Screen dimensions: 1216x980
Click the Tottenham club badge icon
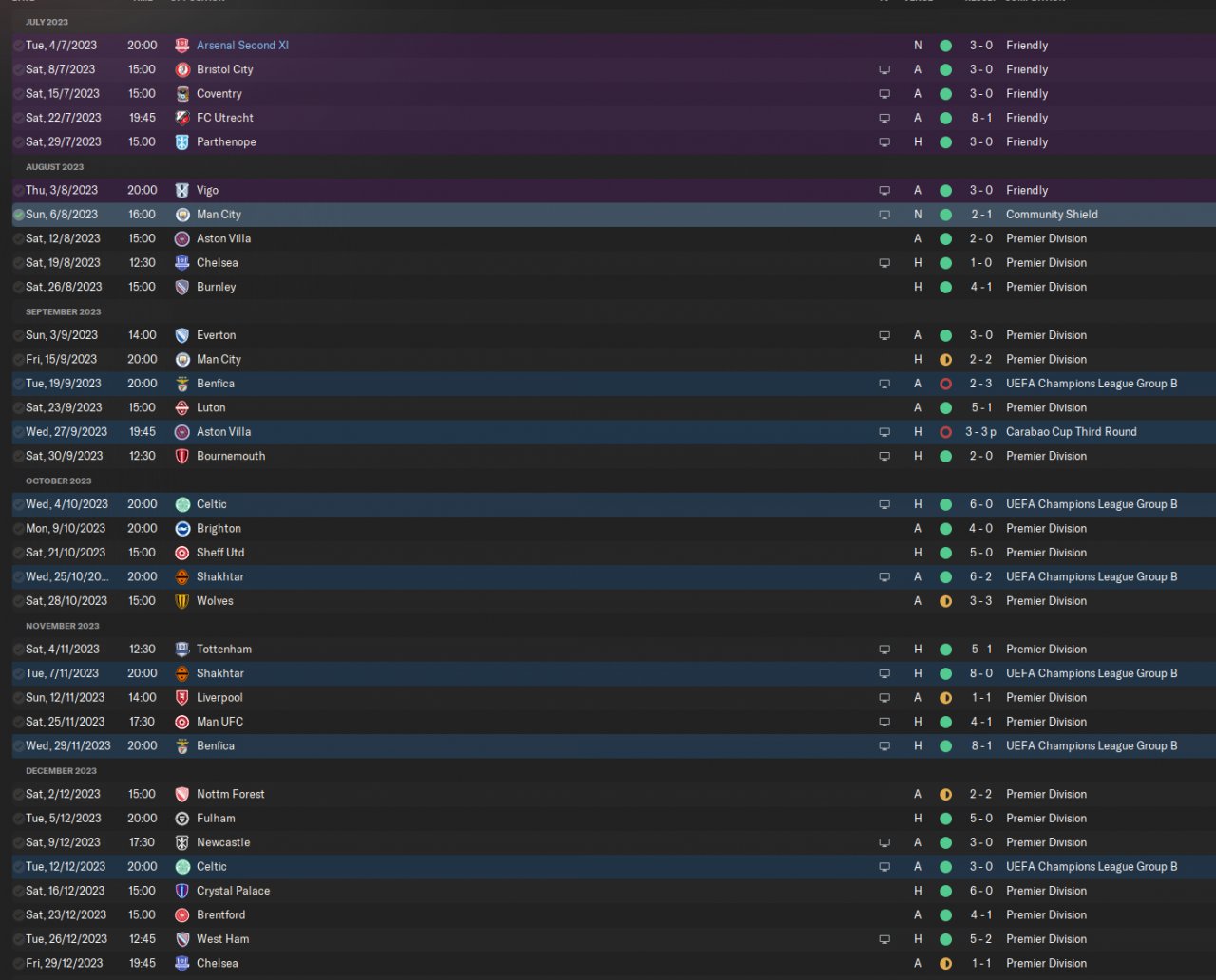(182, 650)
